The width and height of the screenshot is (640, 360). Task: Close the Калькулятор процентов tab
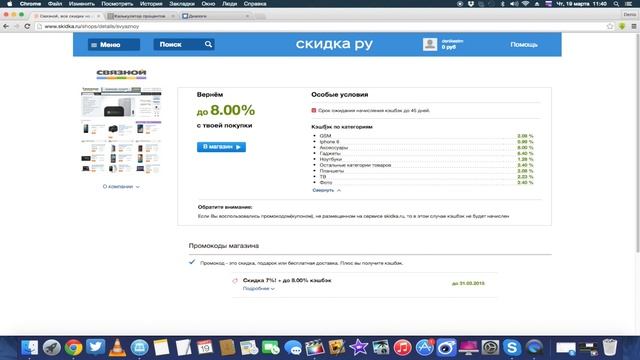(x=173, y=16)
